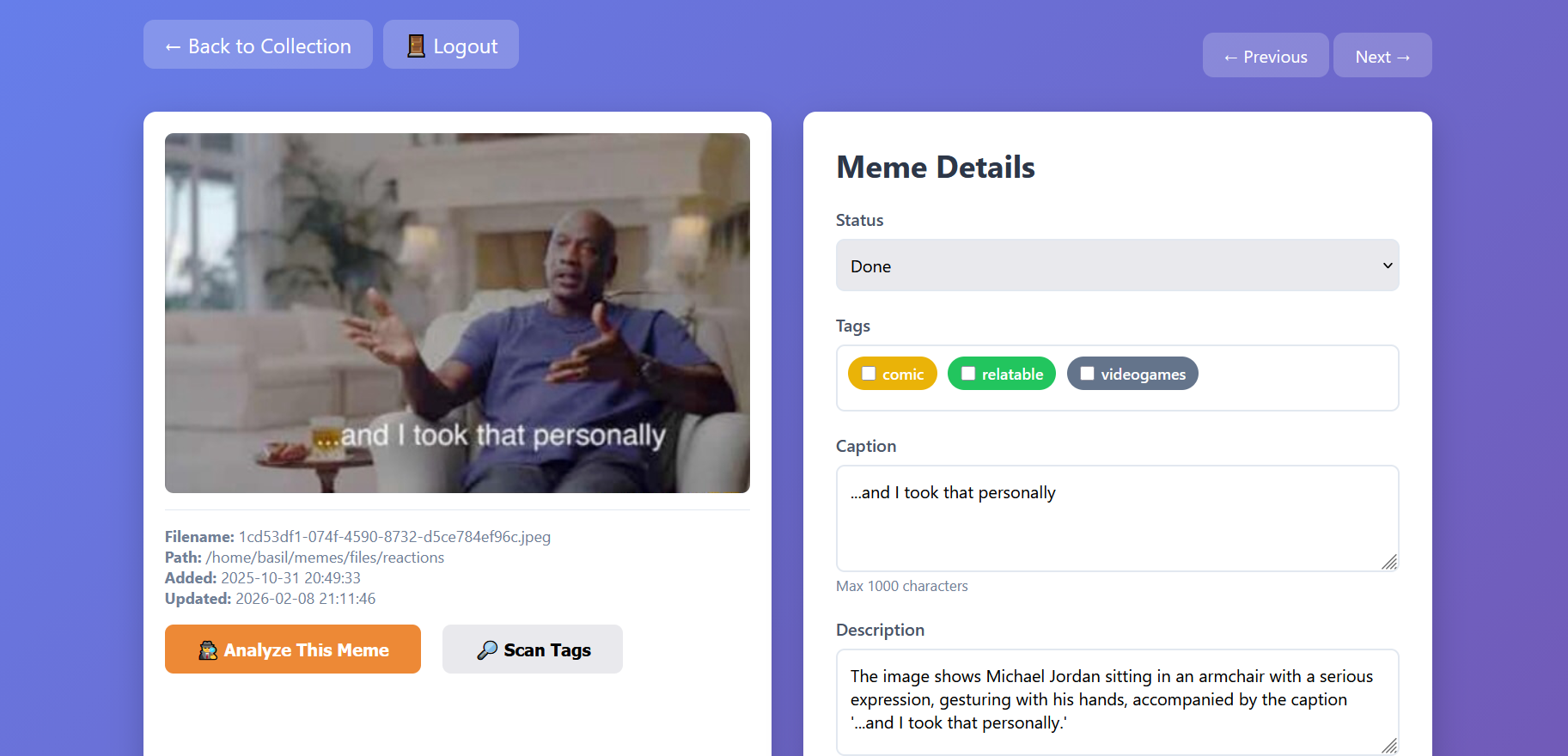Click the Description textarea resize handle
Viewport: 1568px width, 756px height.
tap(1389, 746)
